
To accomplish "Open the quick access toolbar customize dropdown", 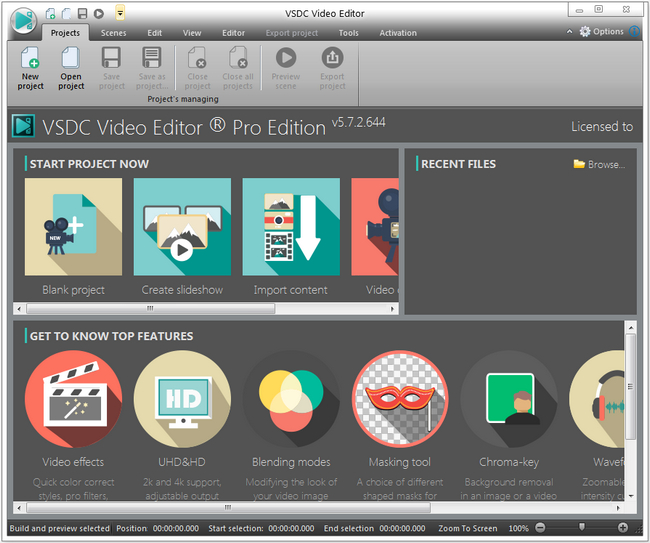I will (120, 13).
